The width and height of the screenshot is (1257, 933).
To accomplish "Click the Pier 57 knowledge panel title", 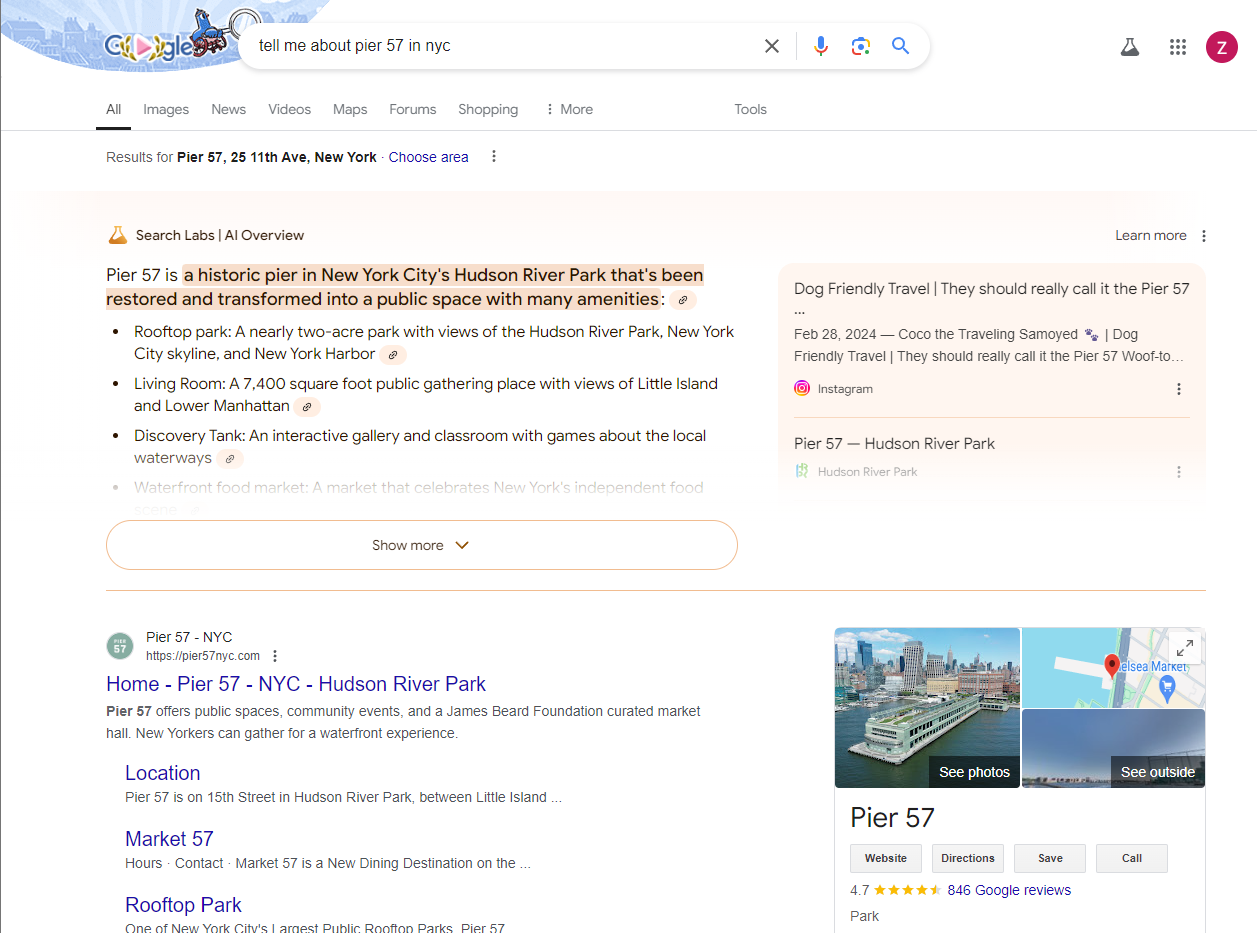I will (892, 818).
